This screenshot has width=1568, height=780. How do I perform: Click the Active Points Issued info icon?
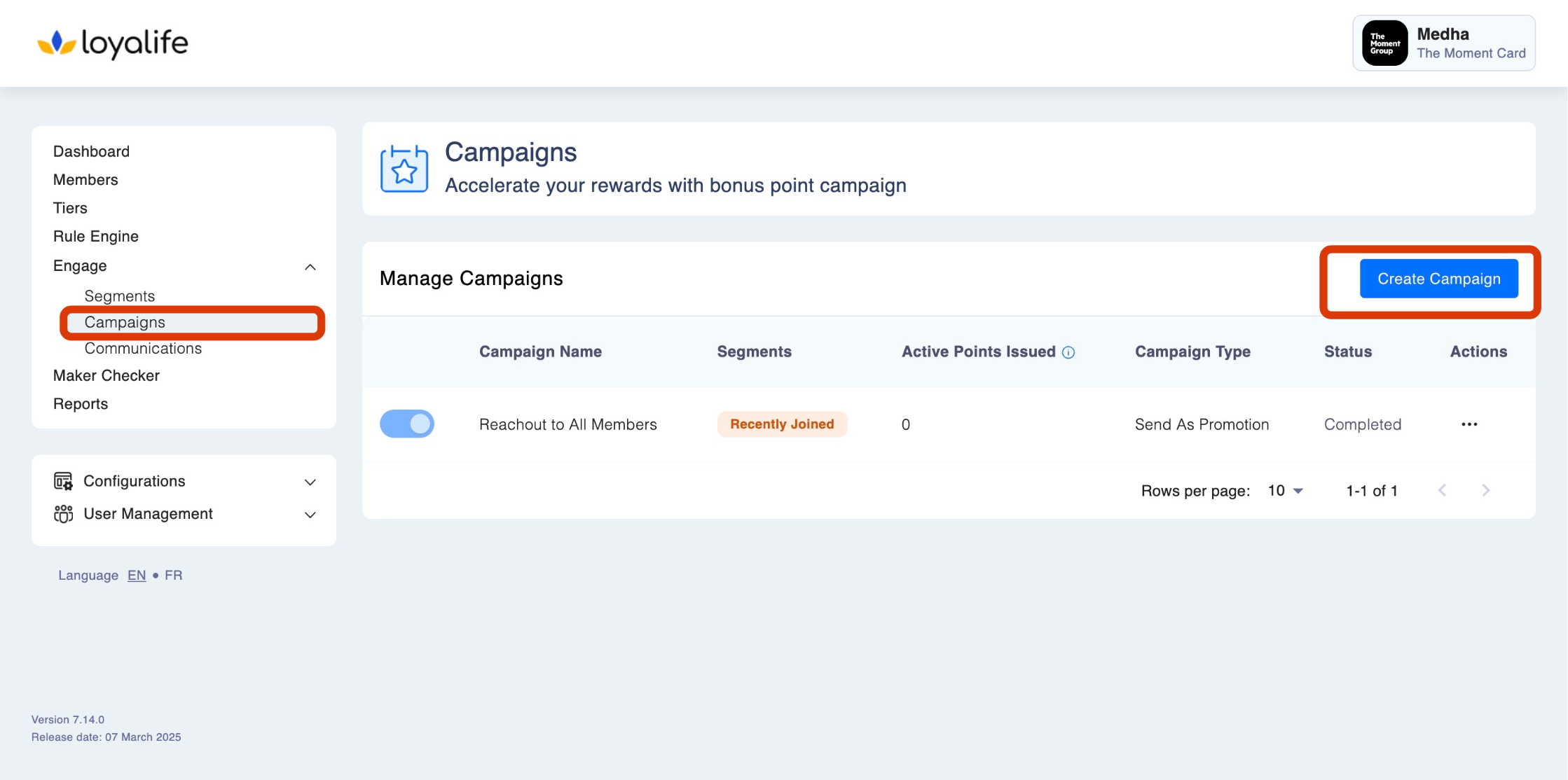(1068, 352)
